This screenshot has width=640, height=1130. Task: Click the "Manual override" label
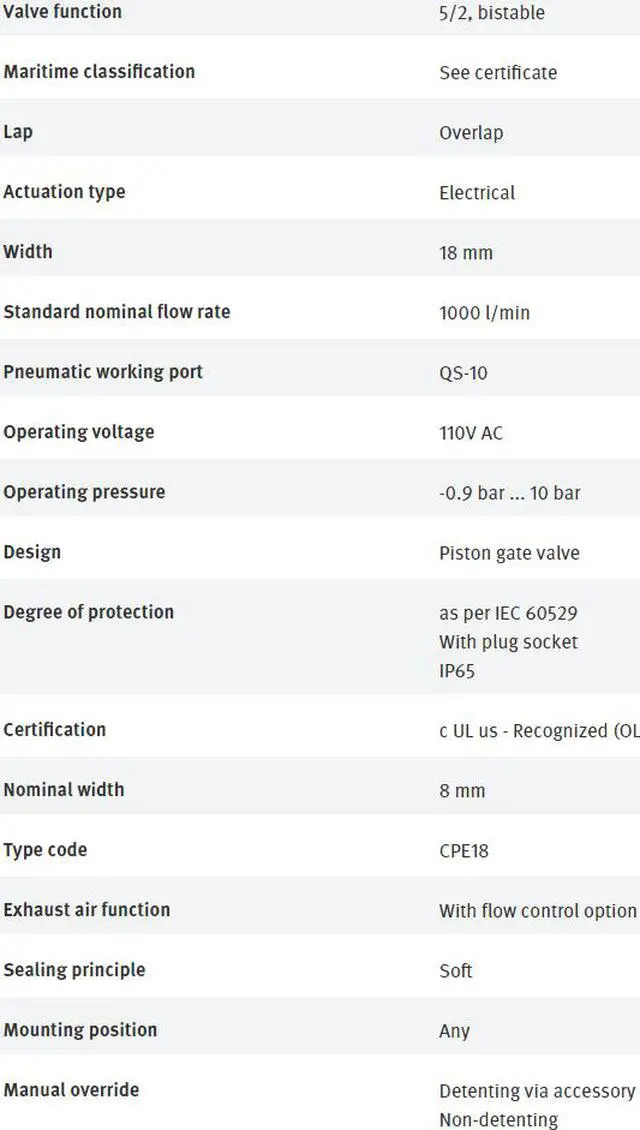[71, 1090]
